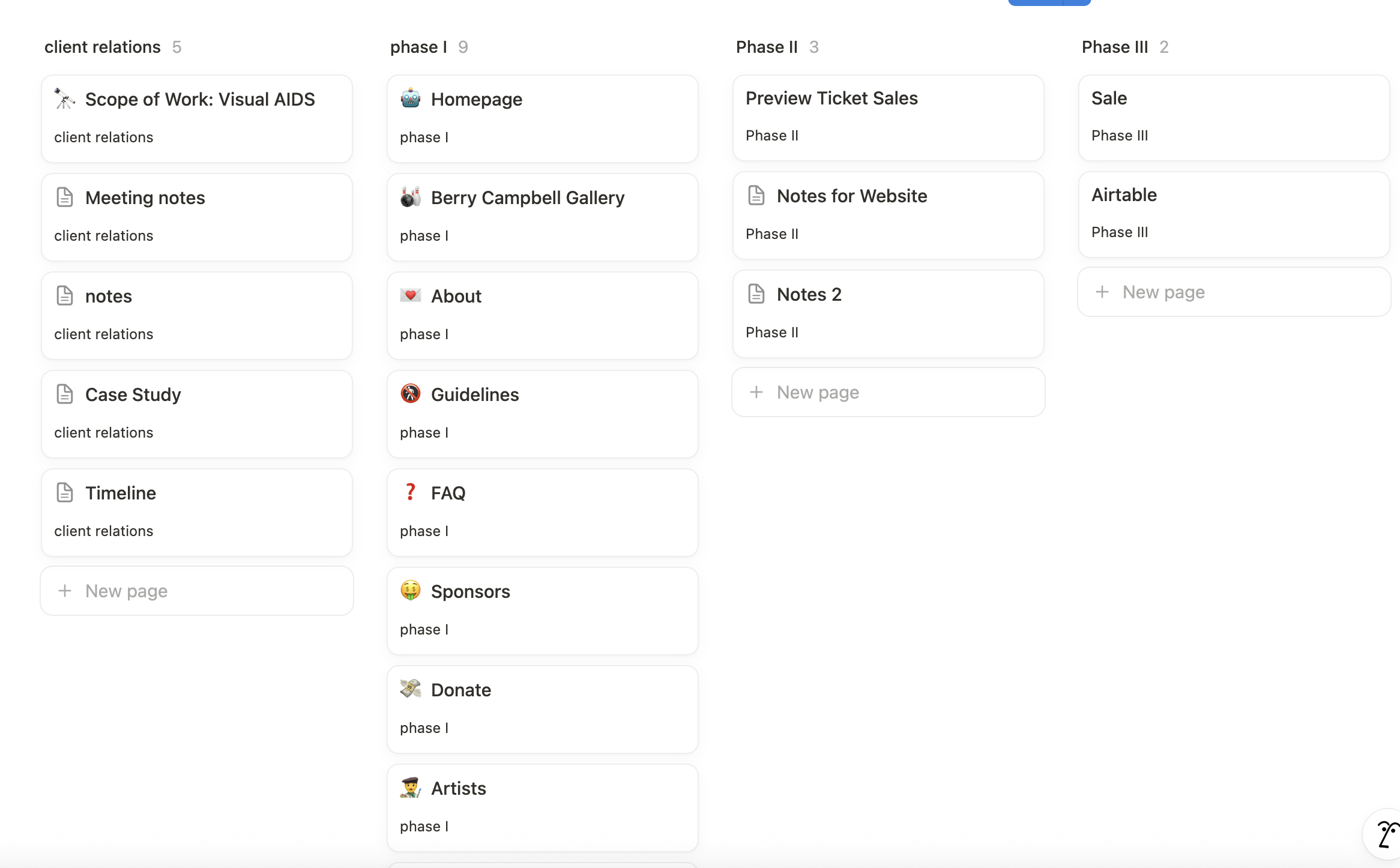Open the Airtable card in Phase III
This screenshot has width=1400, height=868.
pyautogui.click(x=1124, y=195)
